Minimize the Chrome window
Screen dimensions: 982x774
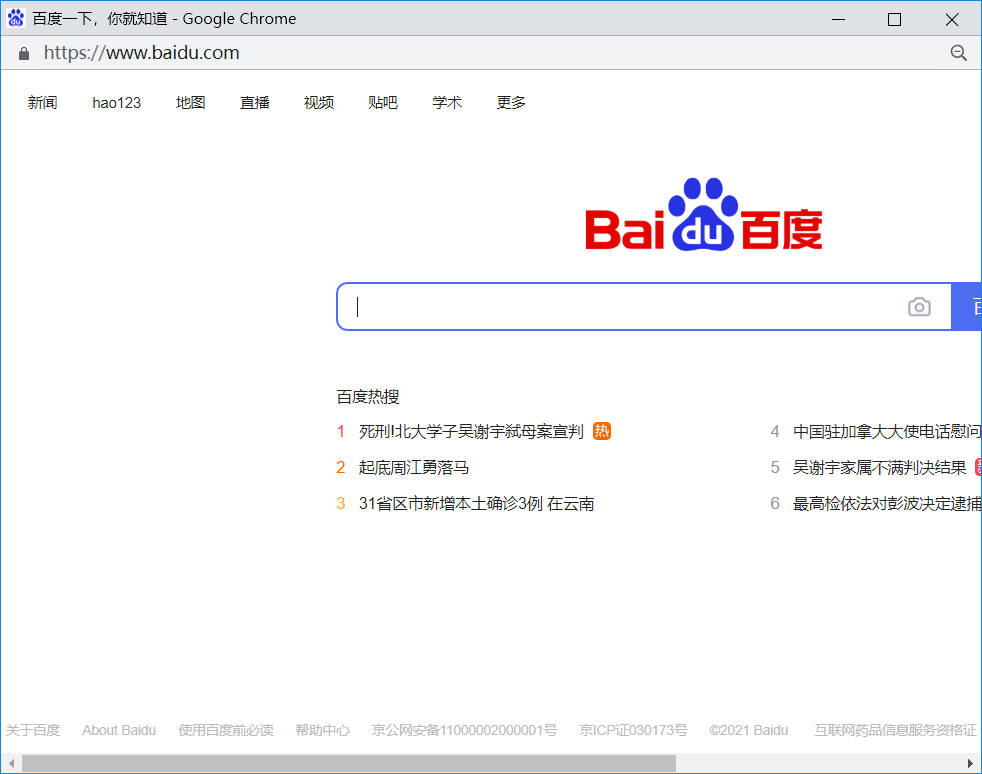click(x=839, y=19)
